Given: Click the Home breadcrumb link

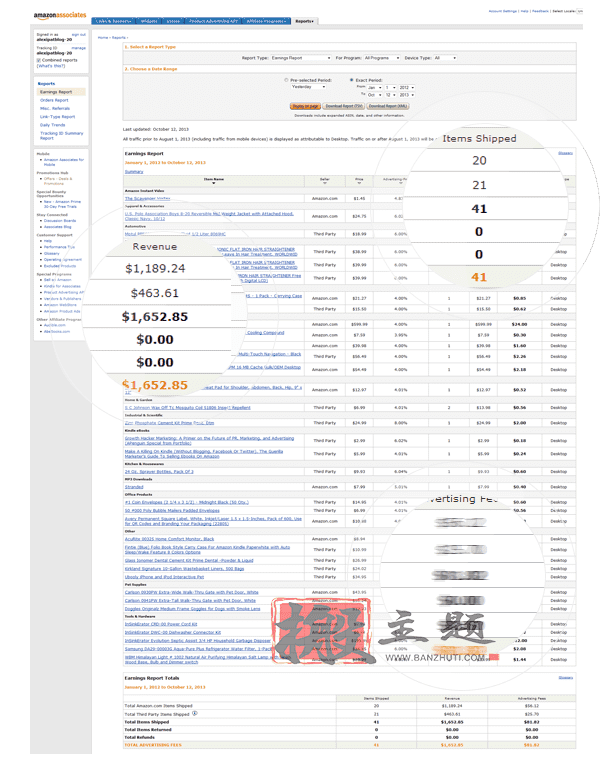Looking at the screenshot, I should [x=103, y=37].
